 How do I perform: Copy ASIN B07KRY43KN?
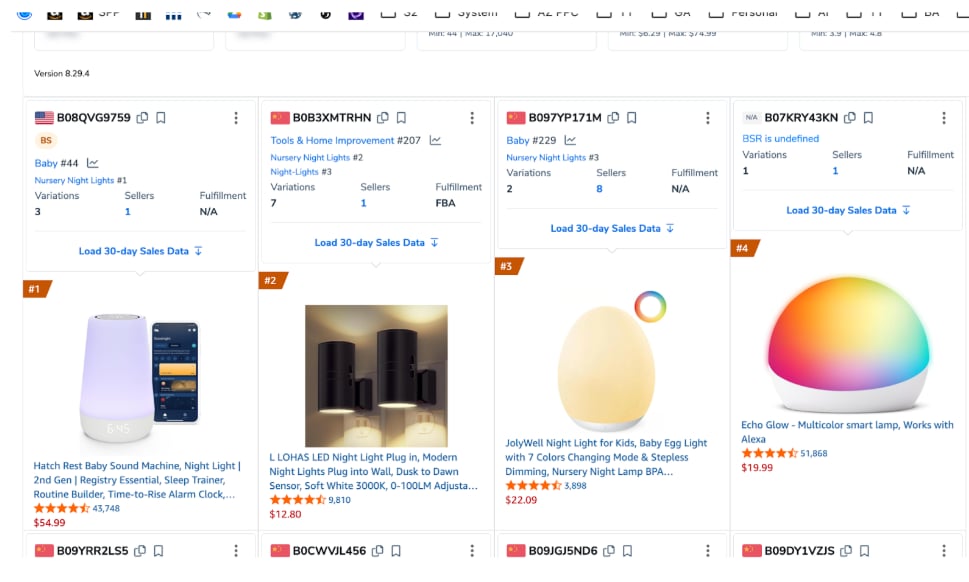849,118
